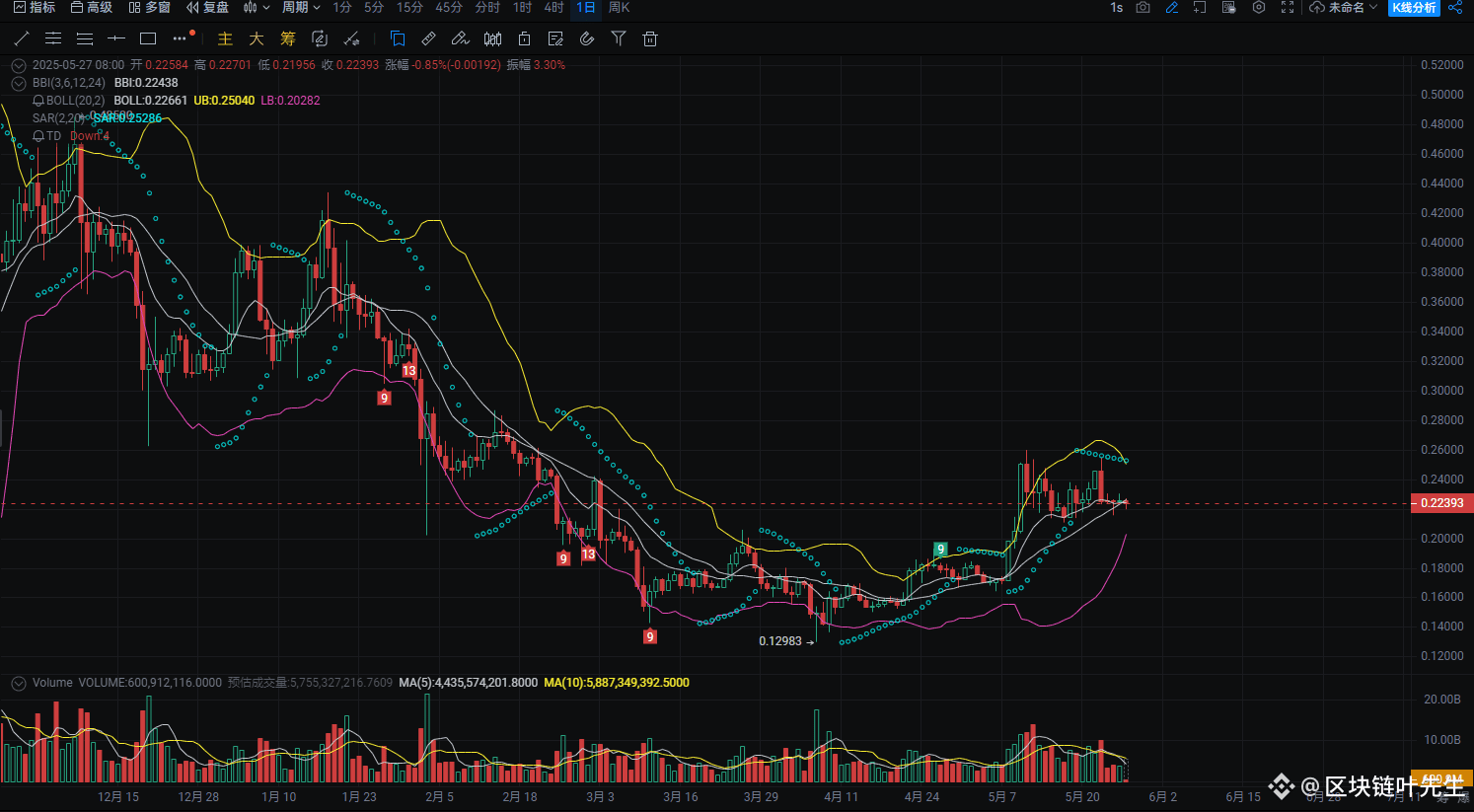
Task: Open the 指标 indicators panel
Action: [35, 8]
